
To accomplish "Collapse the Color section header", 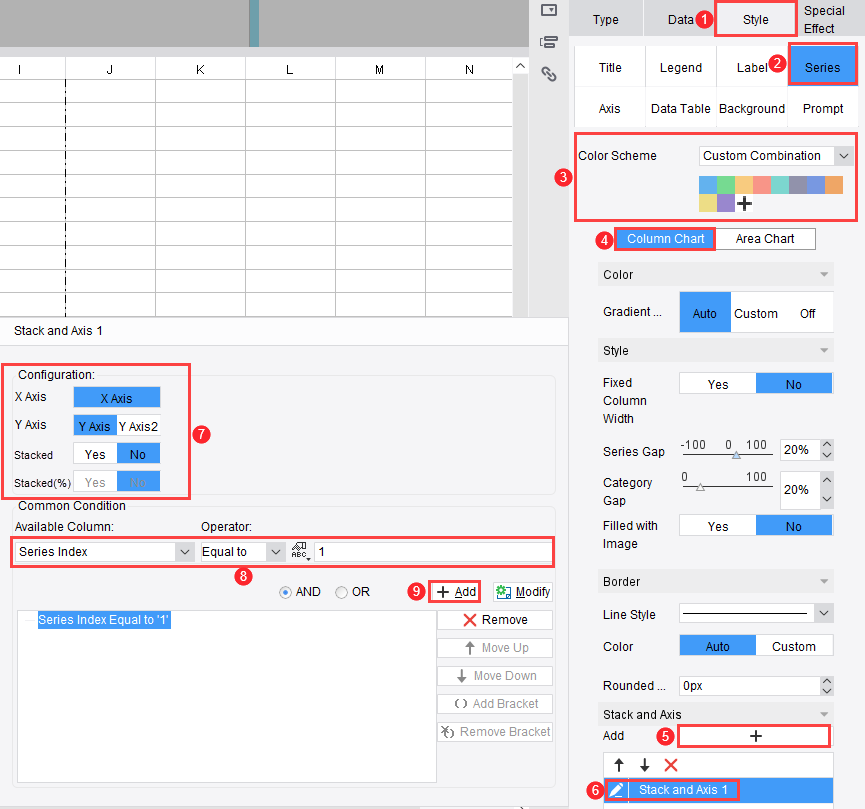I will [x=716, y=274].
